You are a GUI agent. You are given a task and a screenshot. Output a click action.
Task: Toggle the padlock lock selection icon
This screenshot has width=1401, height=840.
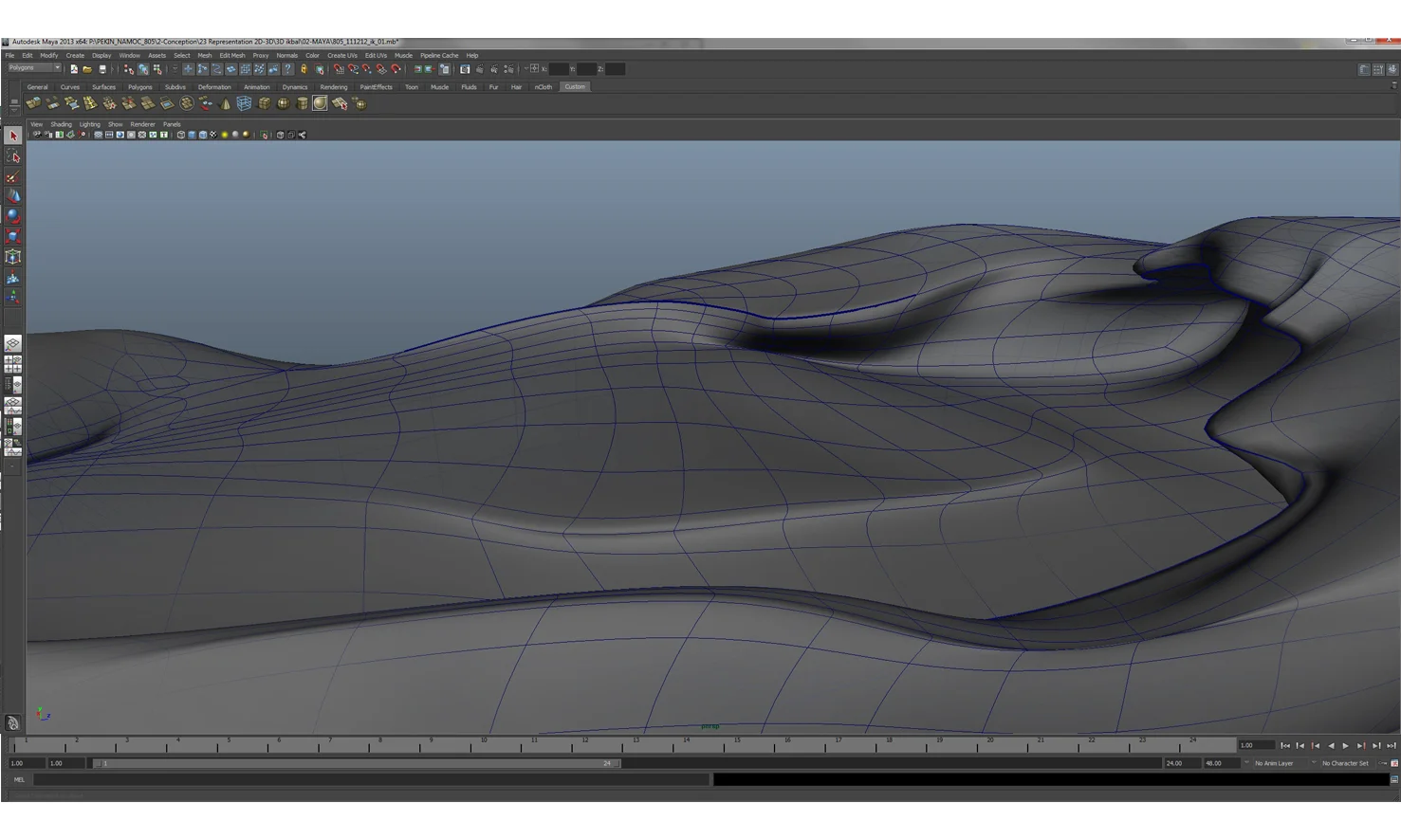pyautogui.click(x=304, y=69)
